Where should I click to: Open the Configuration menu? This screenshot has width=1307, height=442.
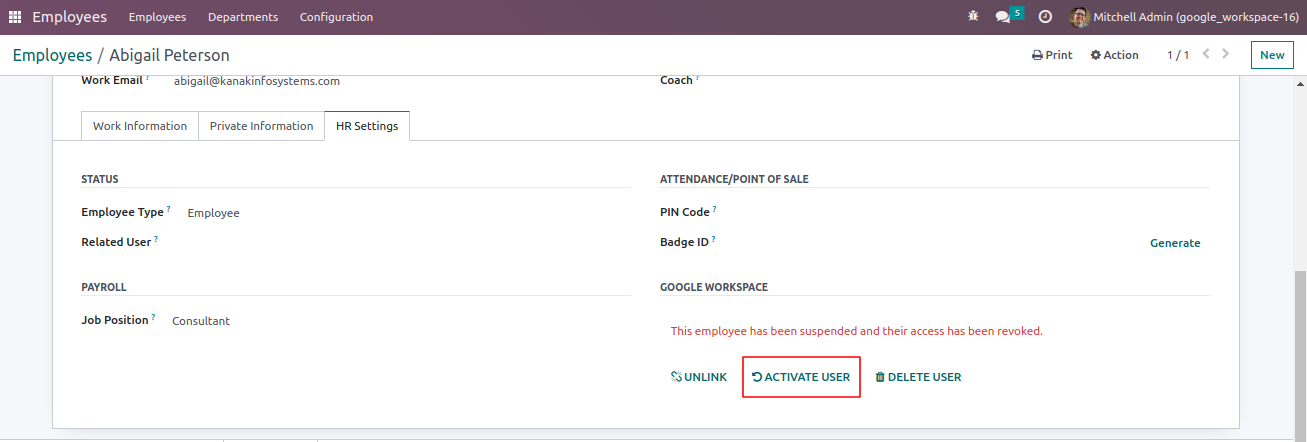point(336,17)
